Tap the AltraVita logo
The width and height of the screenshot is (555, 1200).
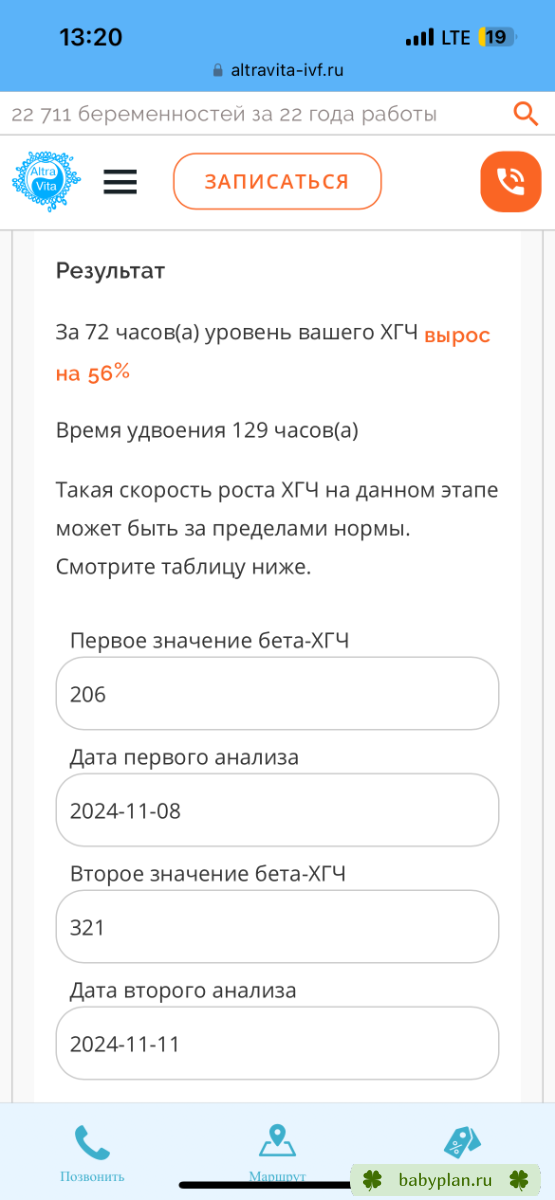click(x=47, y=182)
